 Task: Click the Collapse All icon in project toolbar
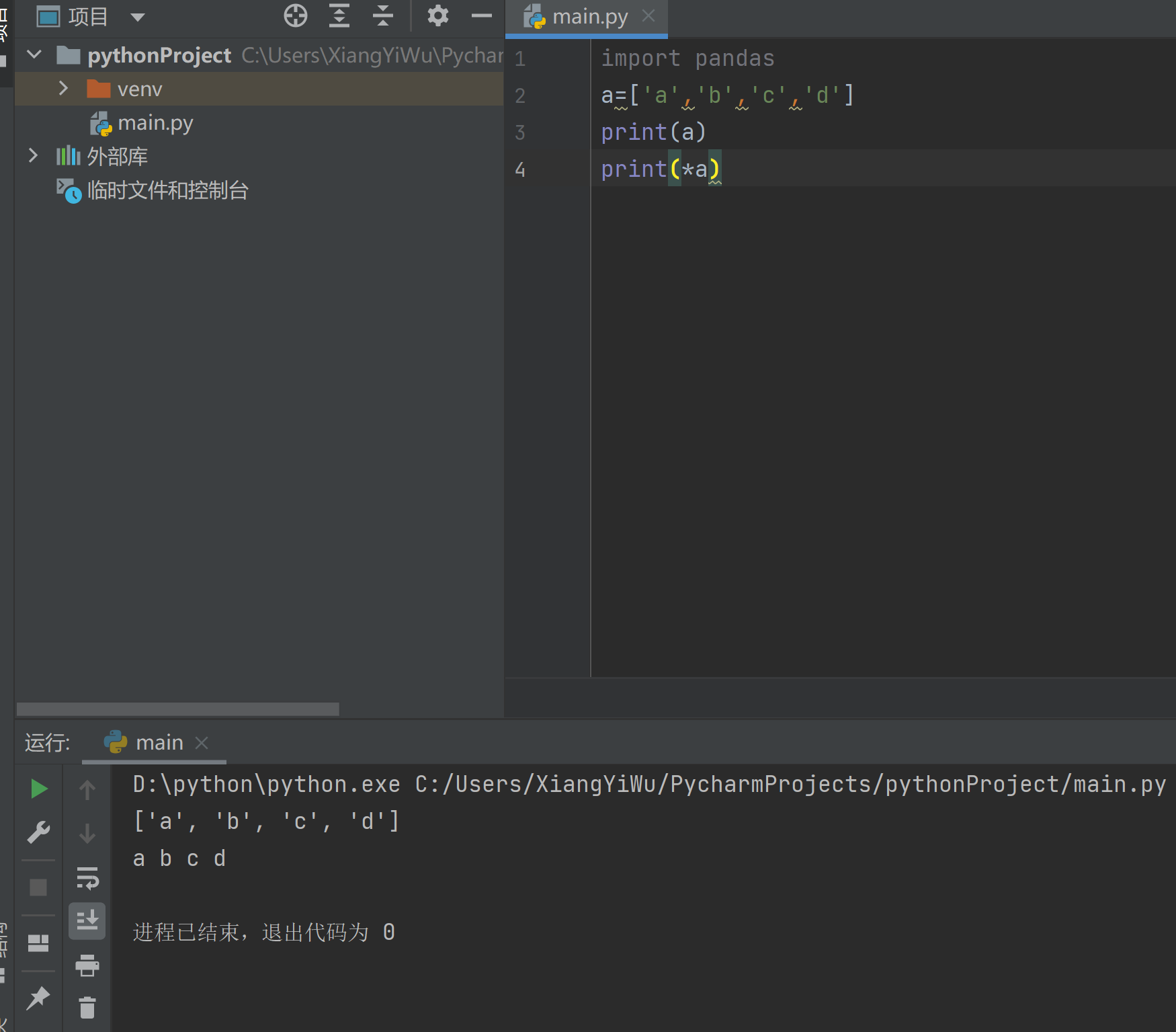382,15
